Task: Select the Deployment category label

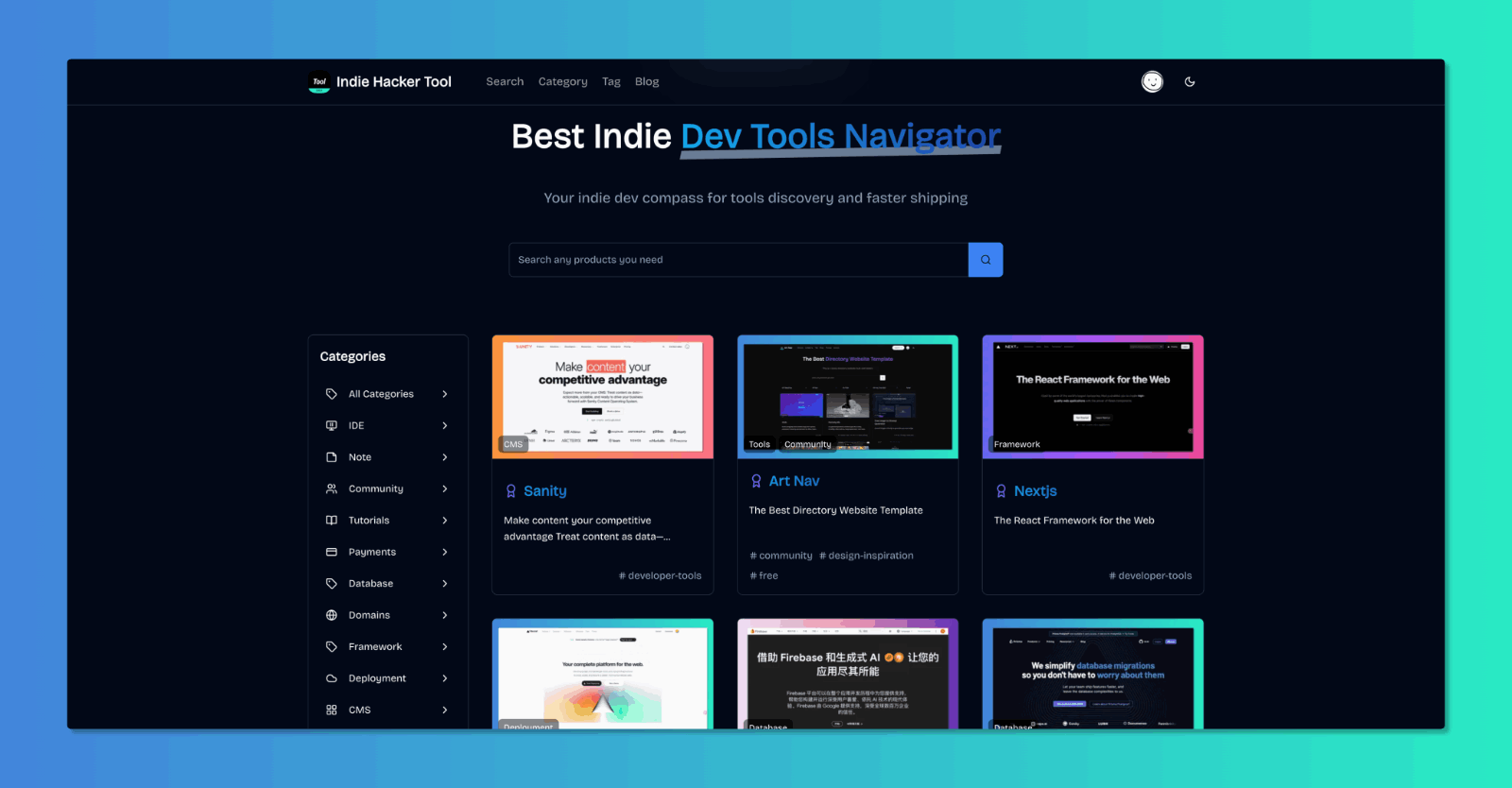Action: (377, 678)
